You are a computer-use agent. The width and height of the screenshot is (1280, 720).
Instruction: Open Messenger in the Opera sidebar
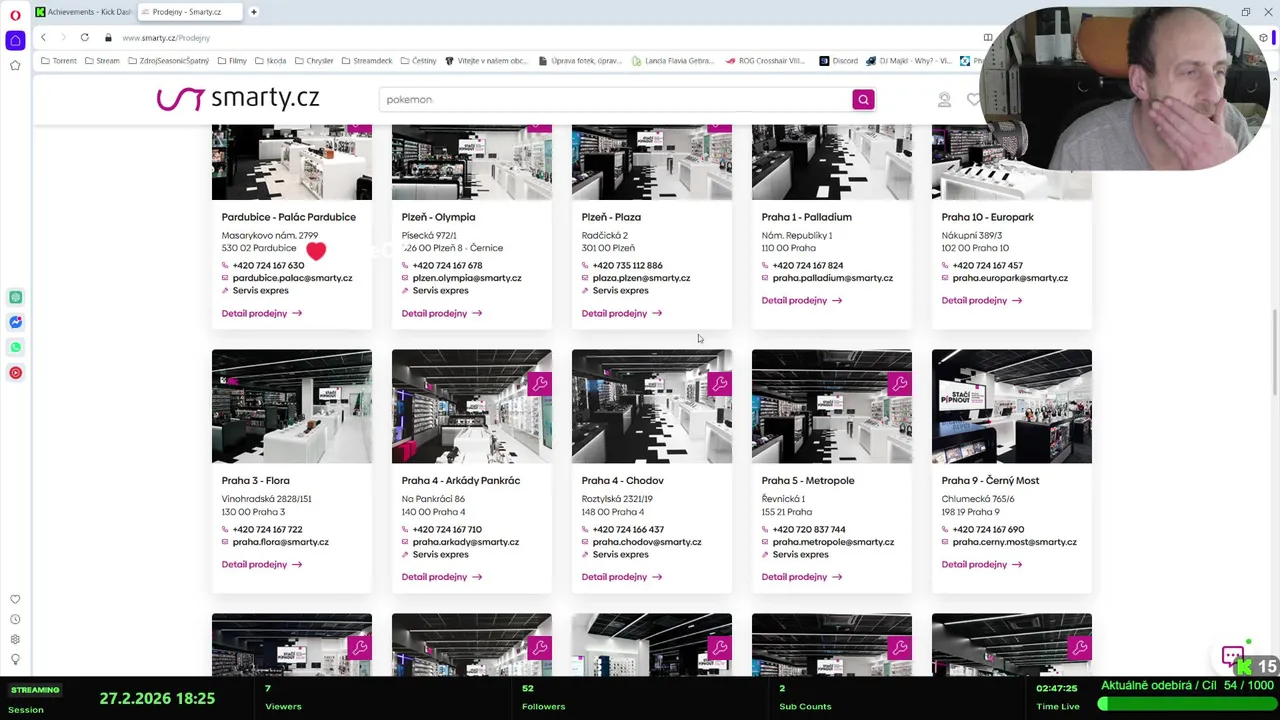coord(15,322)
